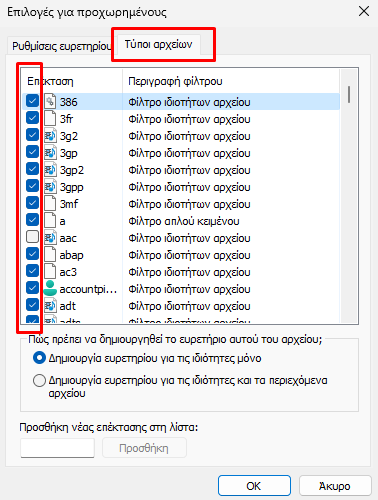Click filter description in the abap row
This screenshot has height=500, width=378.
[189, 255]
